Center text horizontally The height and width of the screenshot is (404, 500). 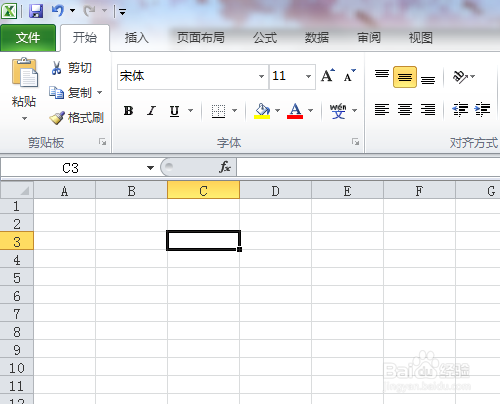405,110
